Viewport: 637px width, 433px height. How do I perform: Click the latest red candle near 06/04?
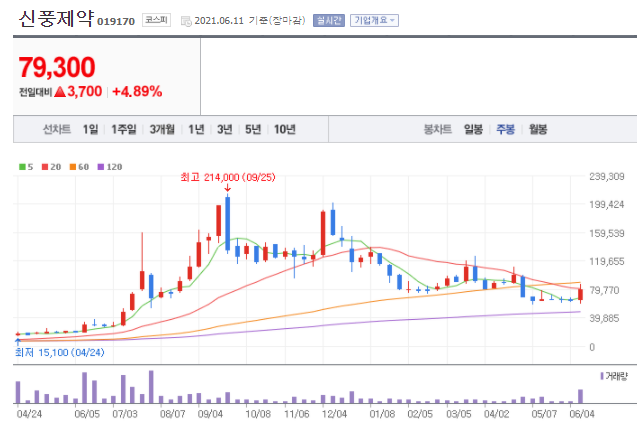(581, 294)
